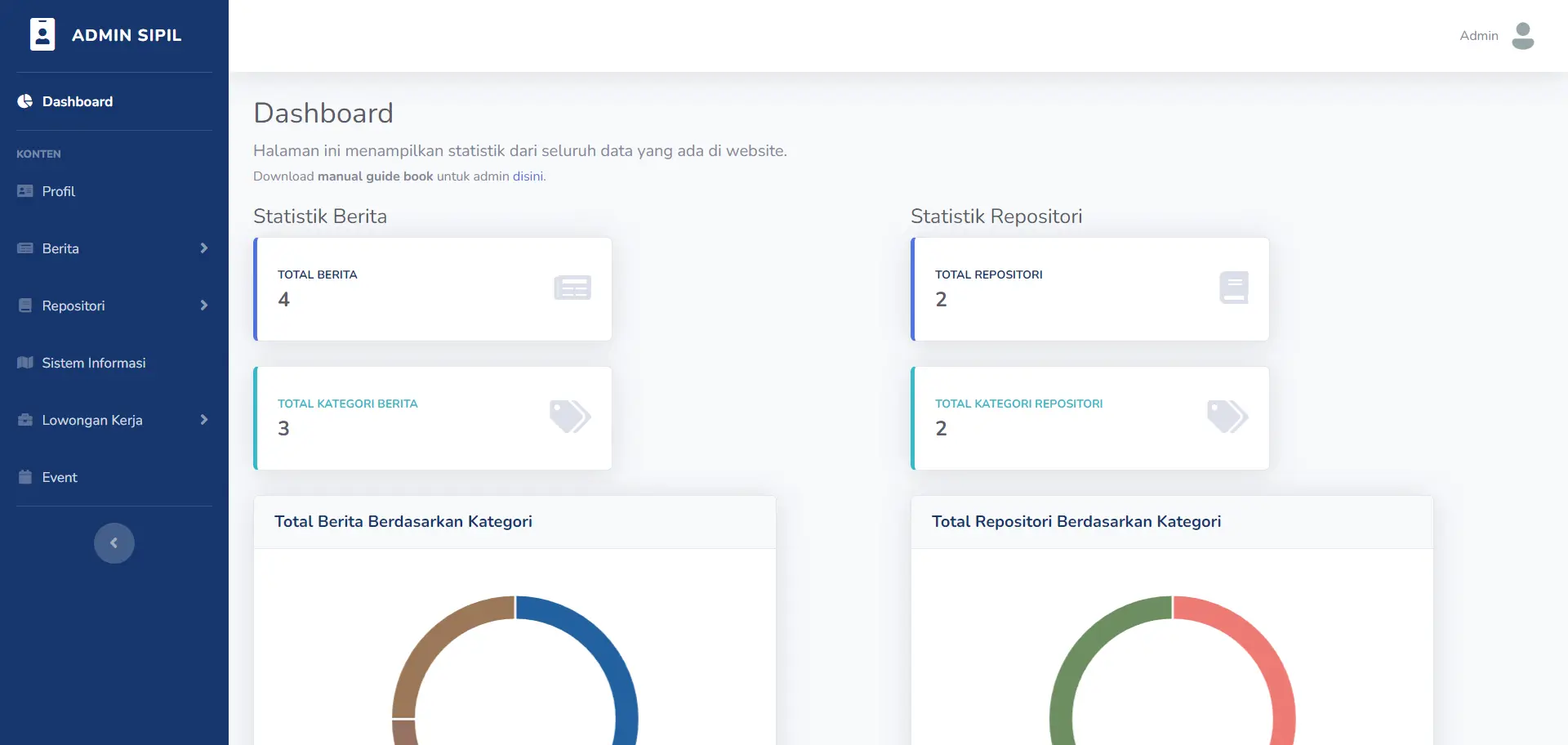Click the Total Berita statistics card

coord(433,289)
